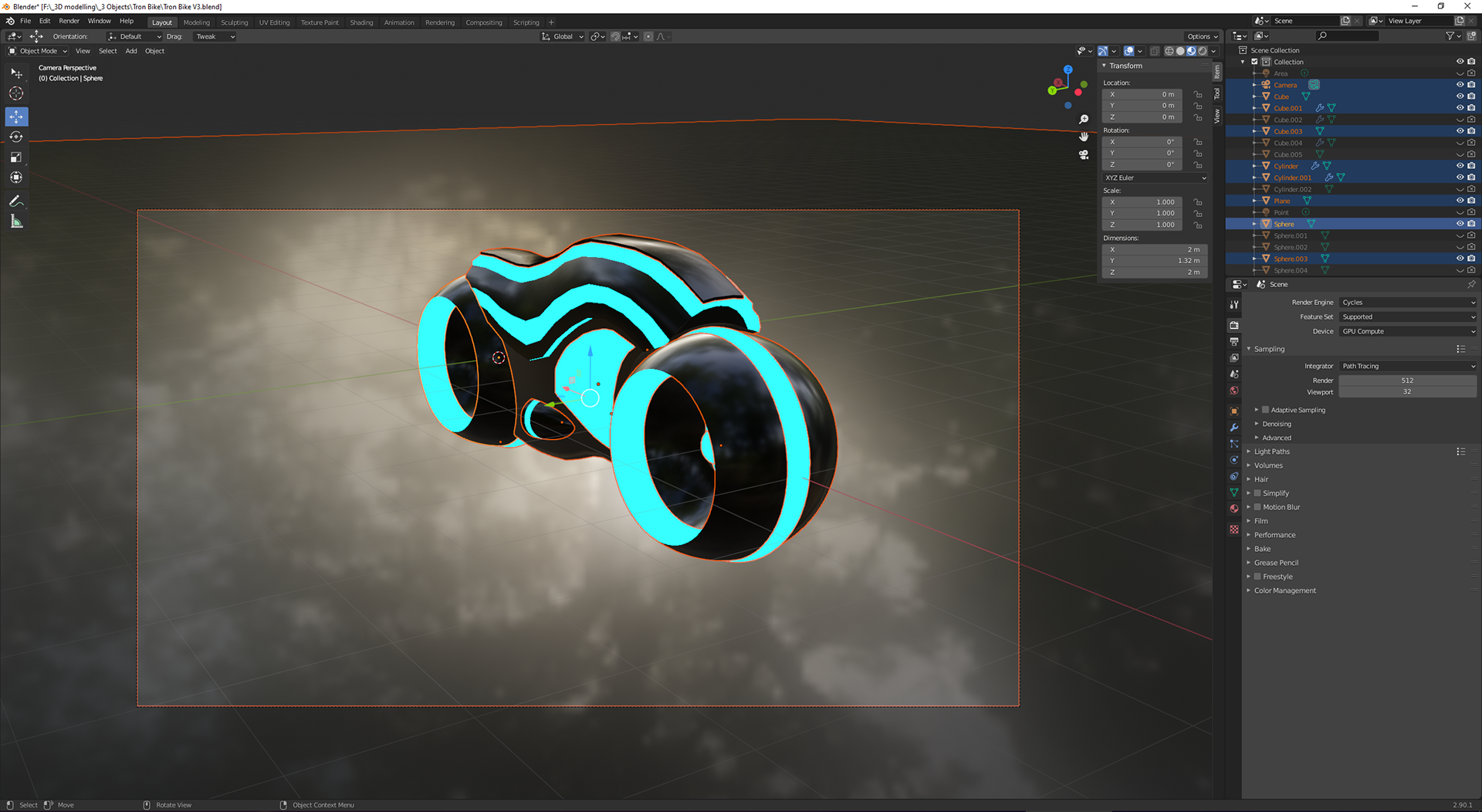Image resolution: width=1482 pixels, height=812 pixels.
Task: Toggle camera view with the camera icon
Action: (x=1084, y=154)
